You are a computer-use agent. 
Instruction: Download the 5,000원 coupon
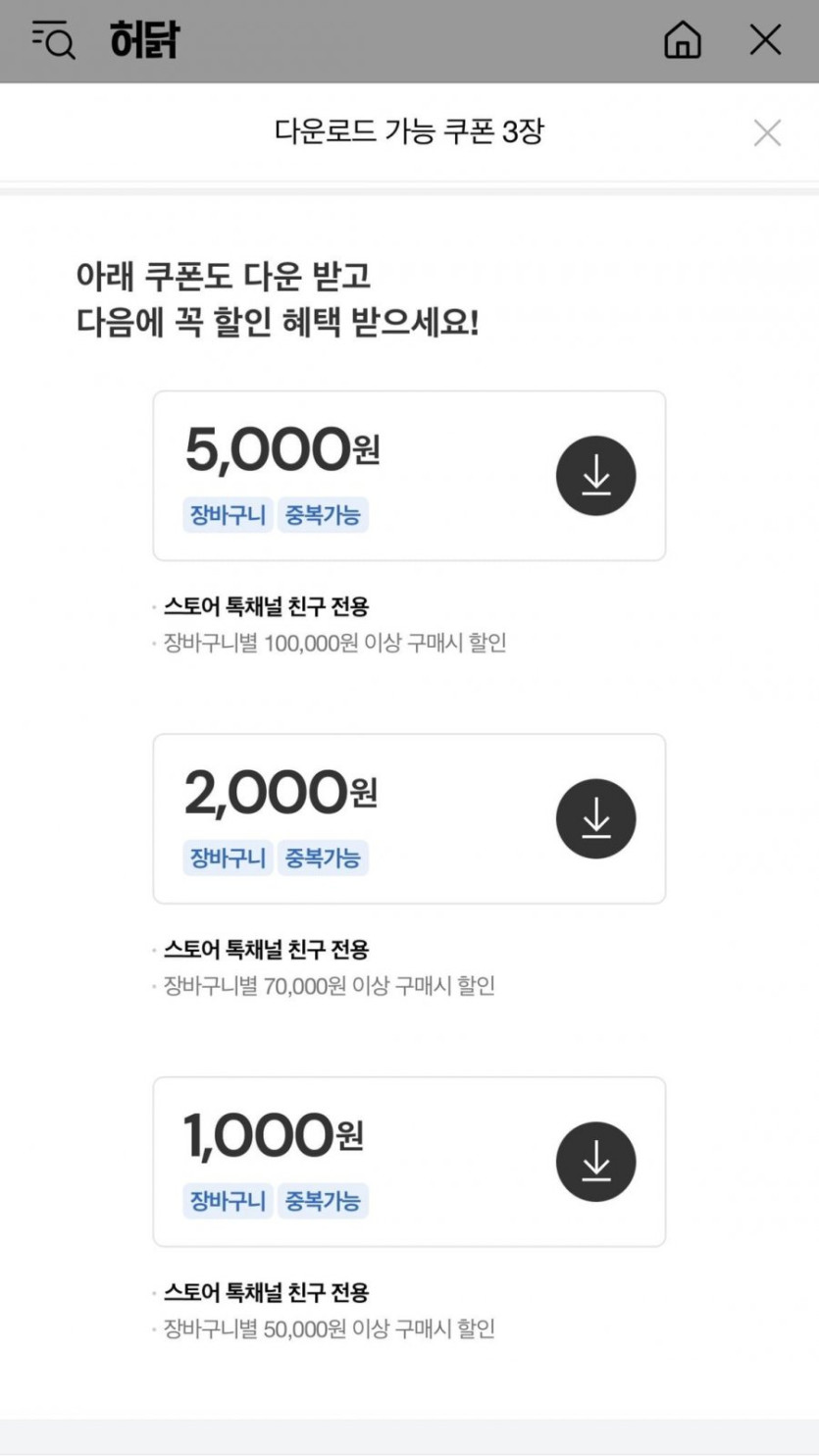[595, 476]
